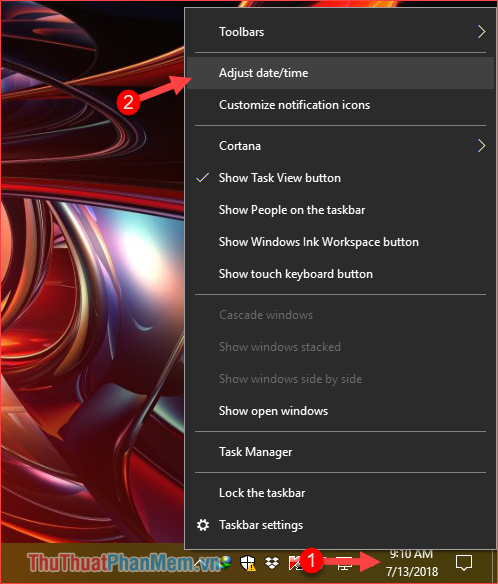This screenshot has height=584, width=498.
Task: Expand the Toolbars submenu chevron
Action: pyautogui.click(x=481, y=32)
